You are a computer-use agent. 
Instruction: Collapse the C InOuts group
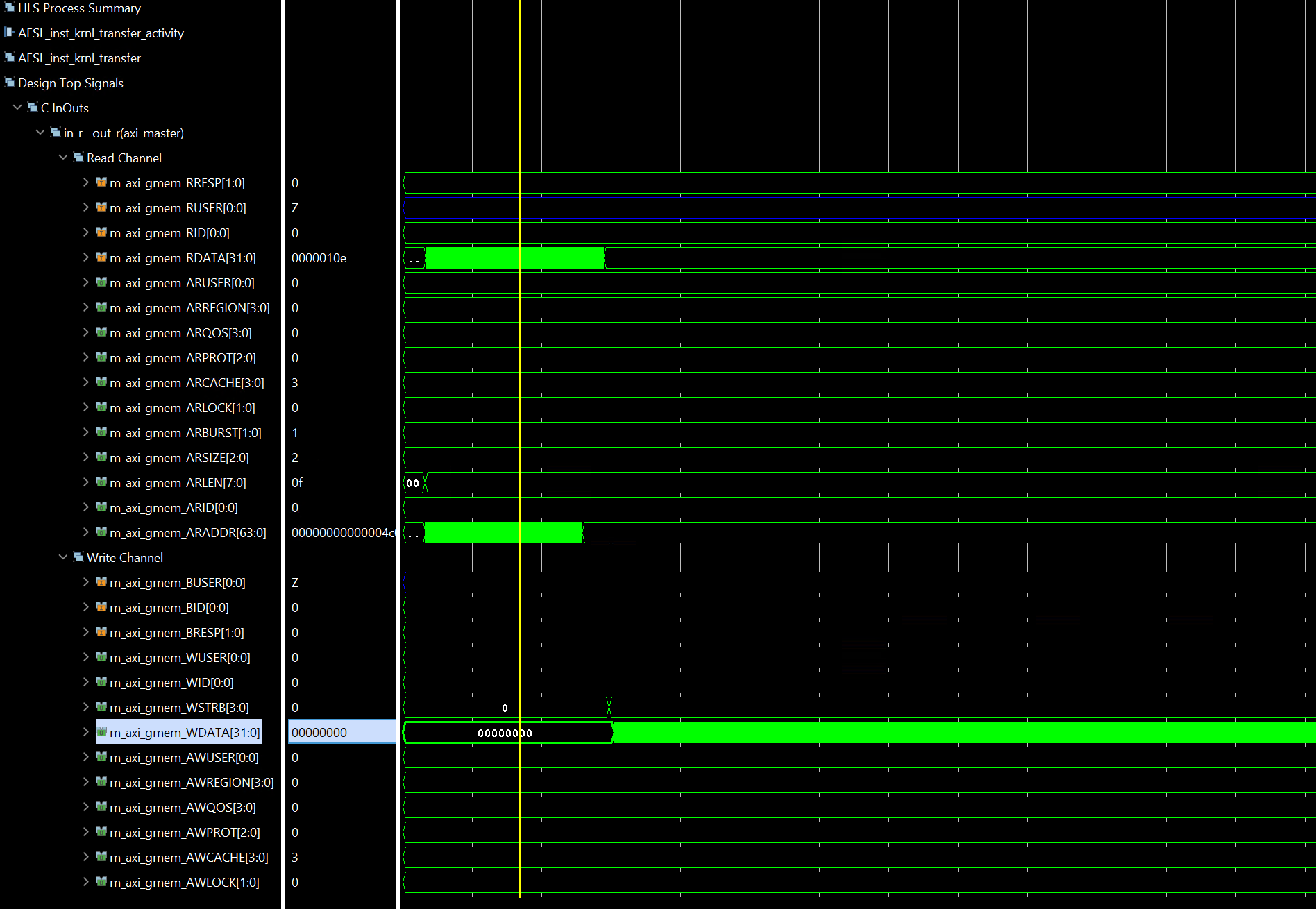(17, 108)
